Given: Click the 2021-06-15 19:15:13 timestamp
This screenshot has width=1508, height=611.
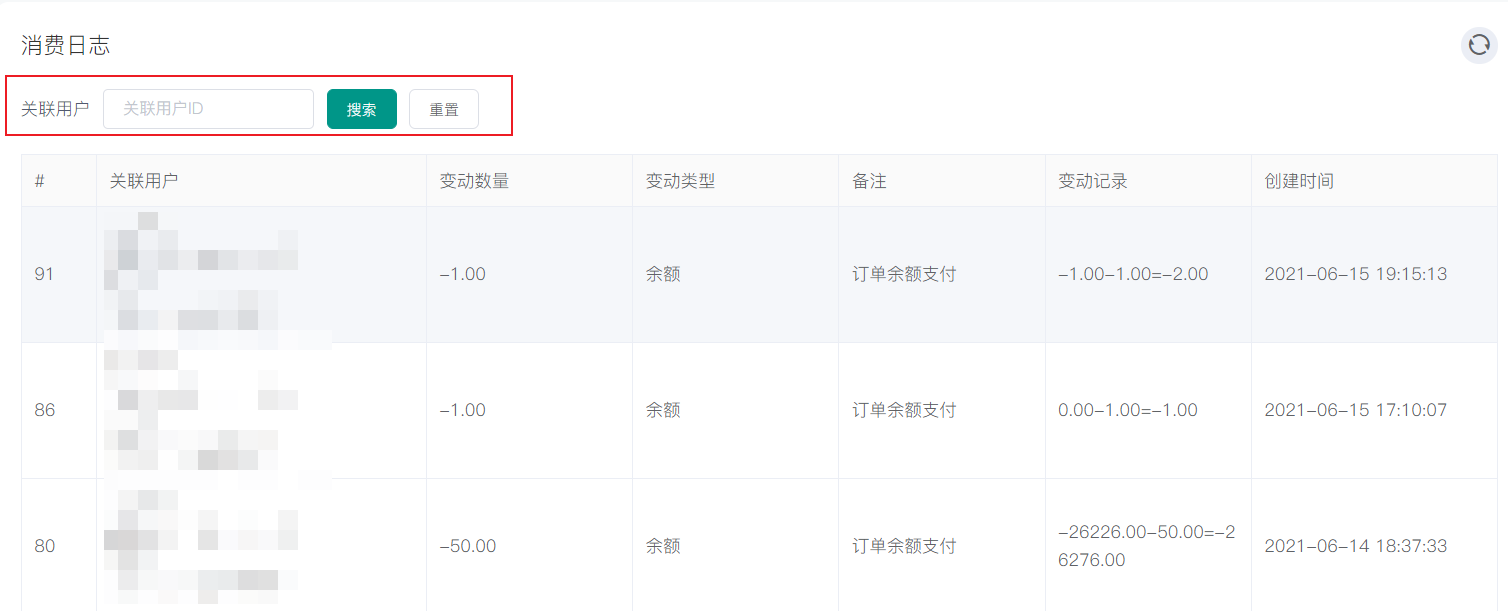Looking at the screenshot, I should click(x=1355, y=274).
